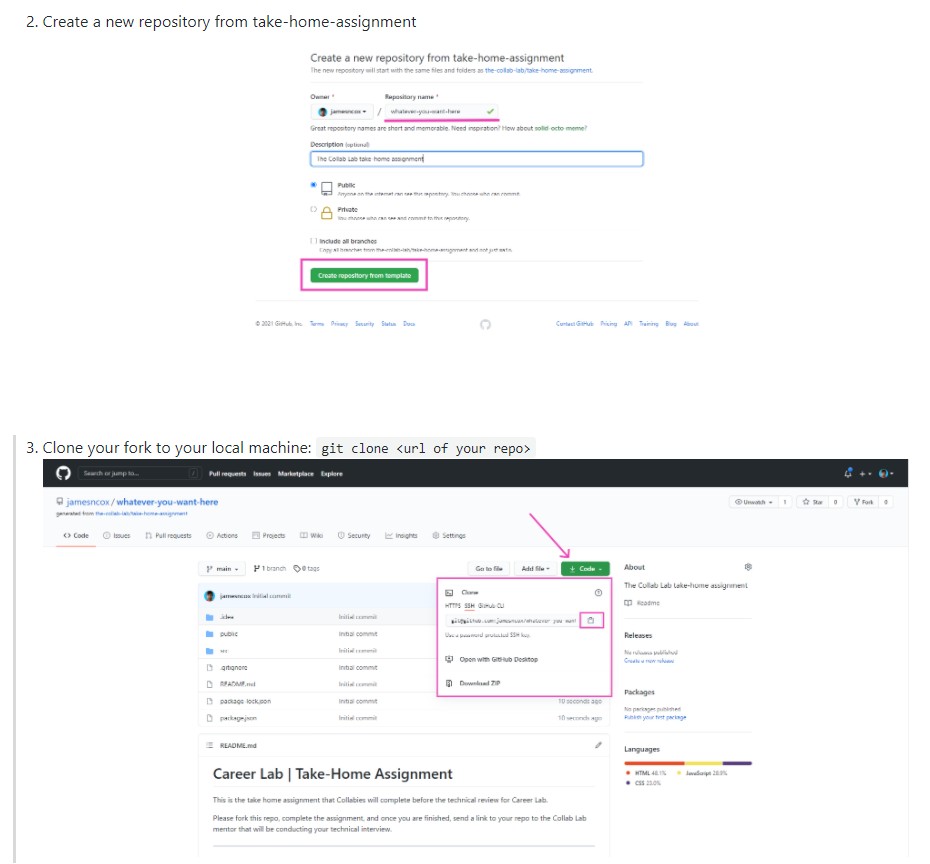
Task: Expand the Add file dropdown
Action: pyautogui.click(x=536, y=569)
